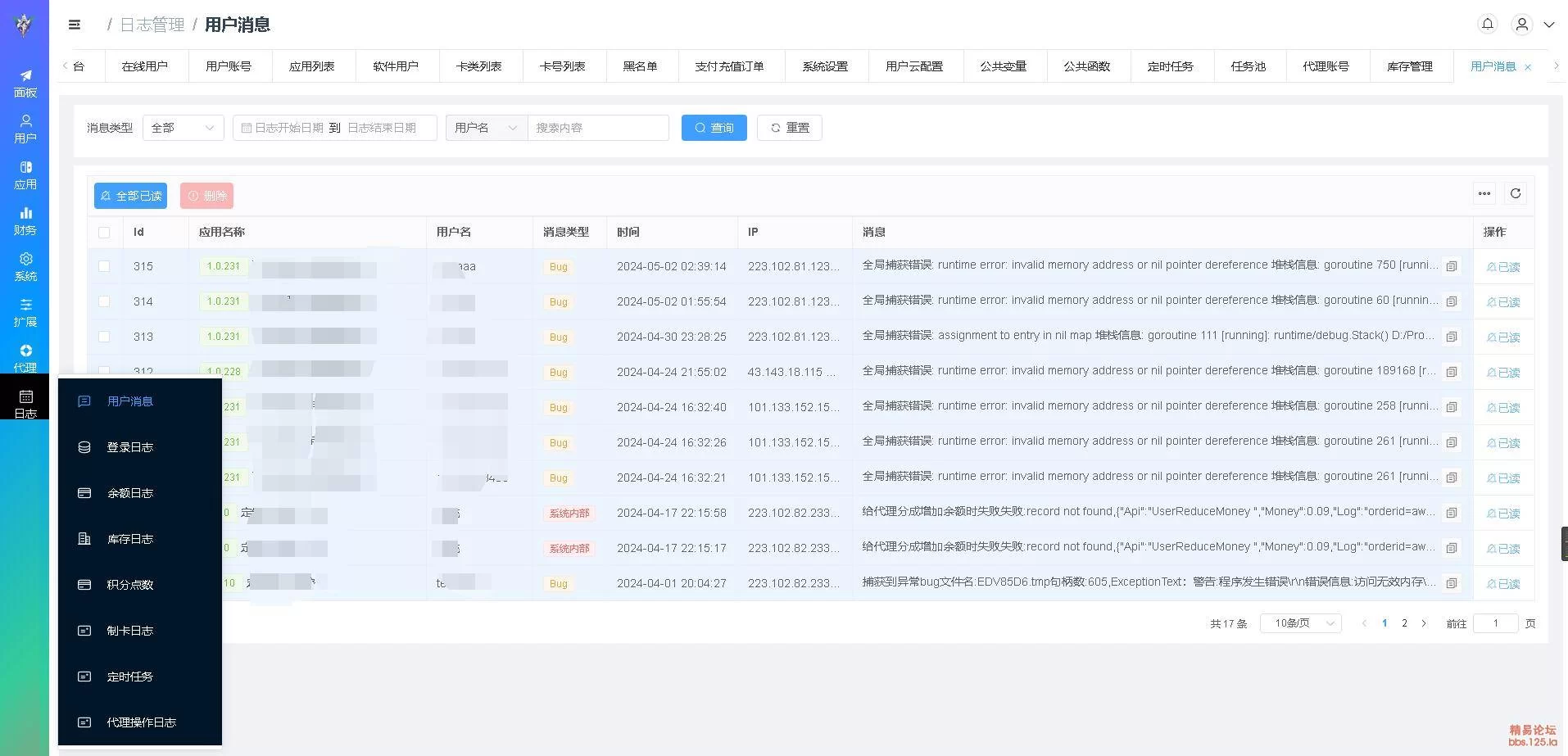Viewport: 1568px width, 756px height.
Task: Click the 重置 reset button
Action: tap(790, 128)
